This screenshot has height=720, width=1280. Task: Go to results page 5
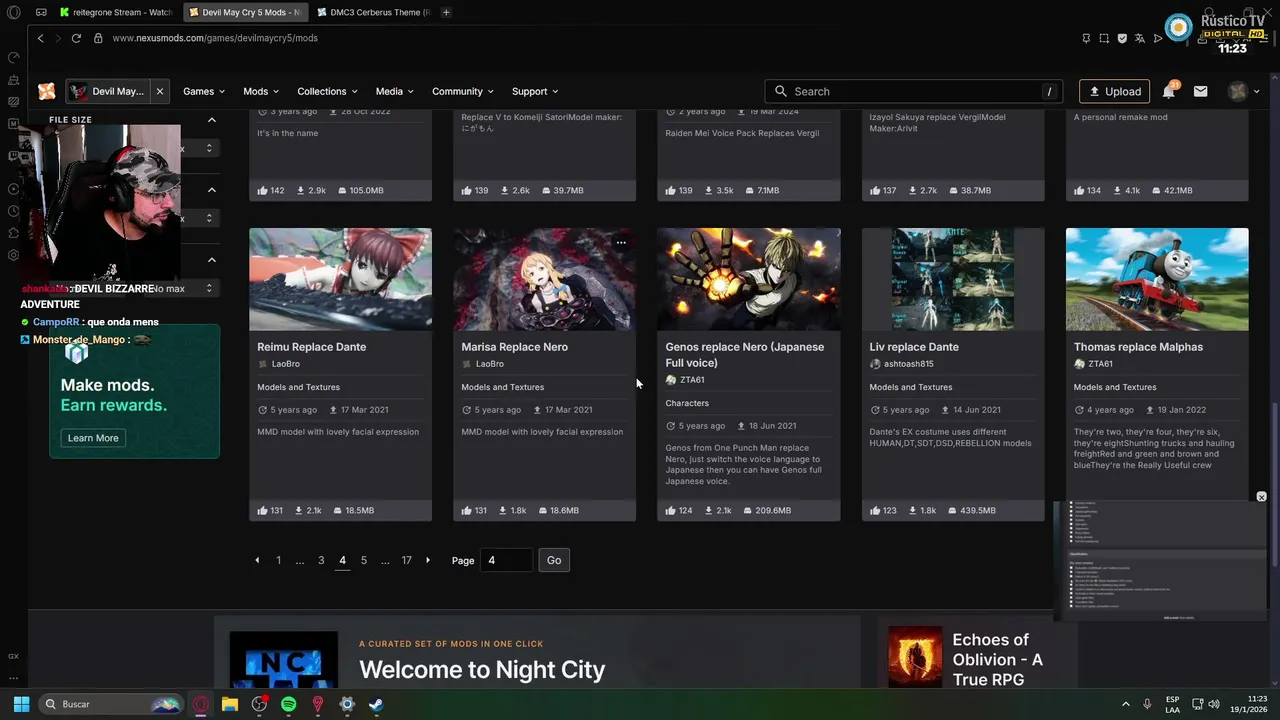pyautogui.click(x=364, y=560)
